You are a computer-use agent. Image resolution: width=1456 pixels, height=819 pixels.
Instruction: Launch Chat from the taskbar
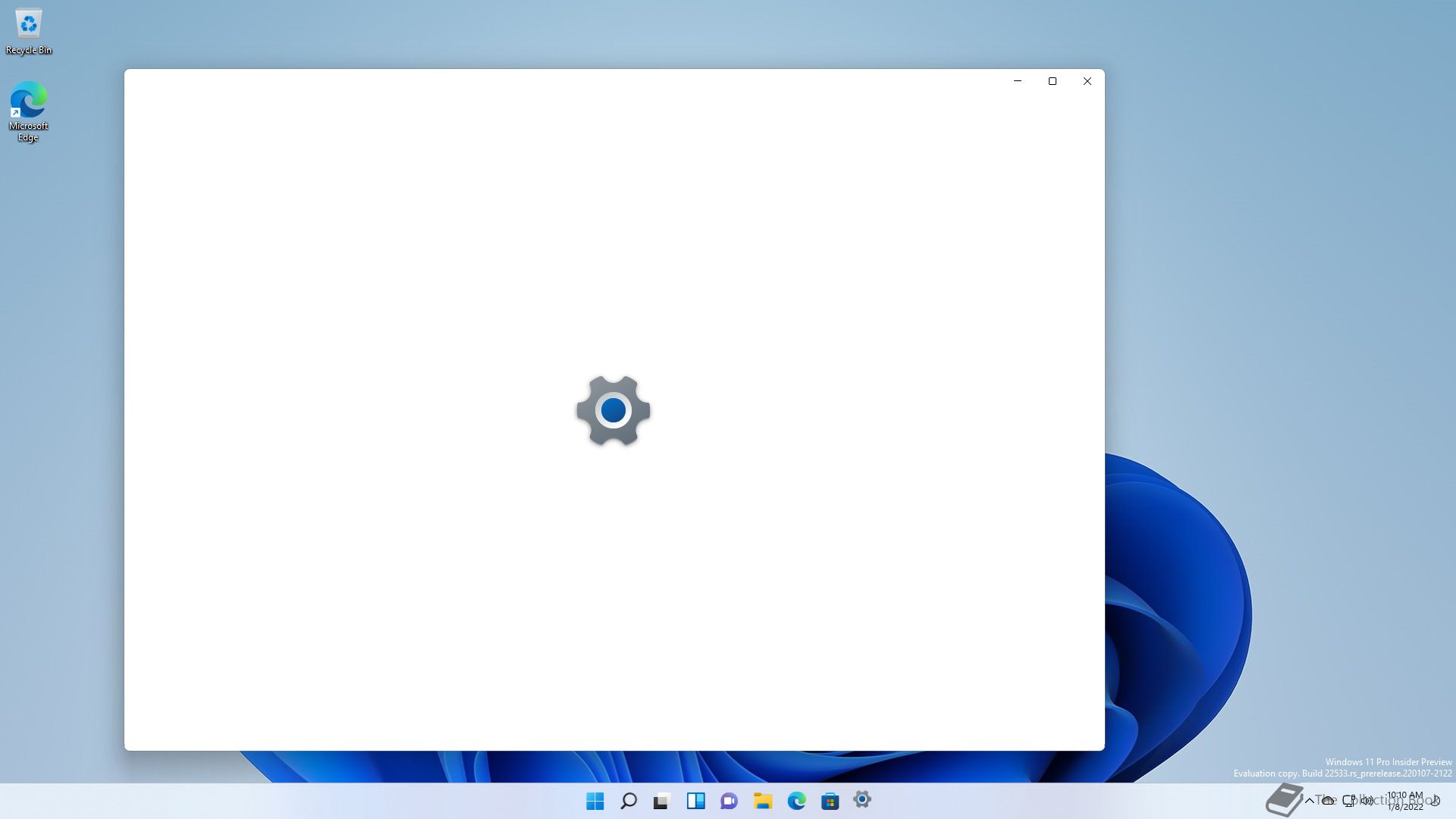point(729,801)
